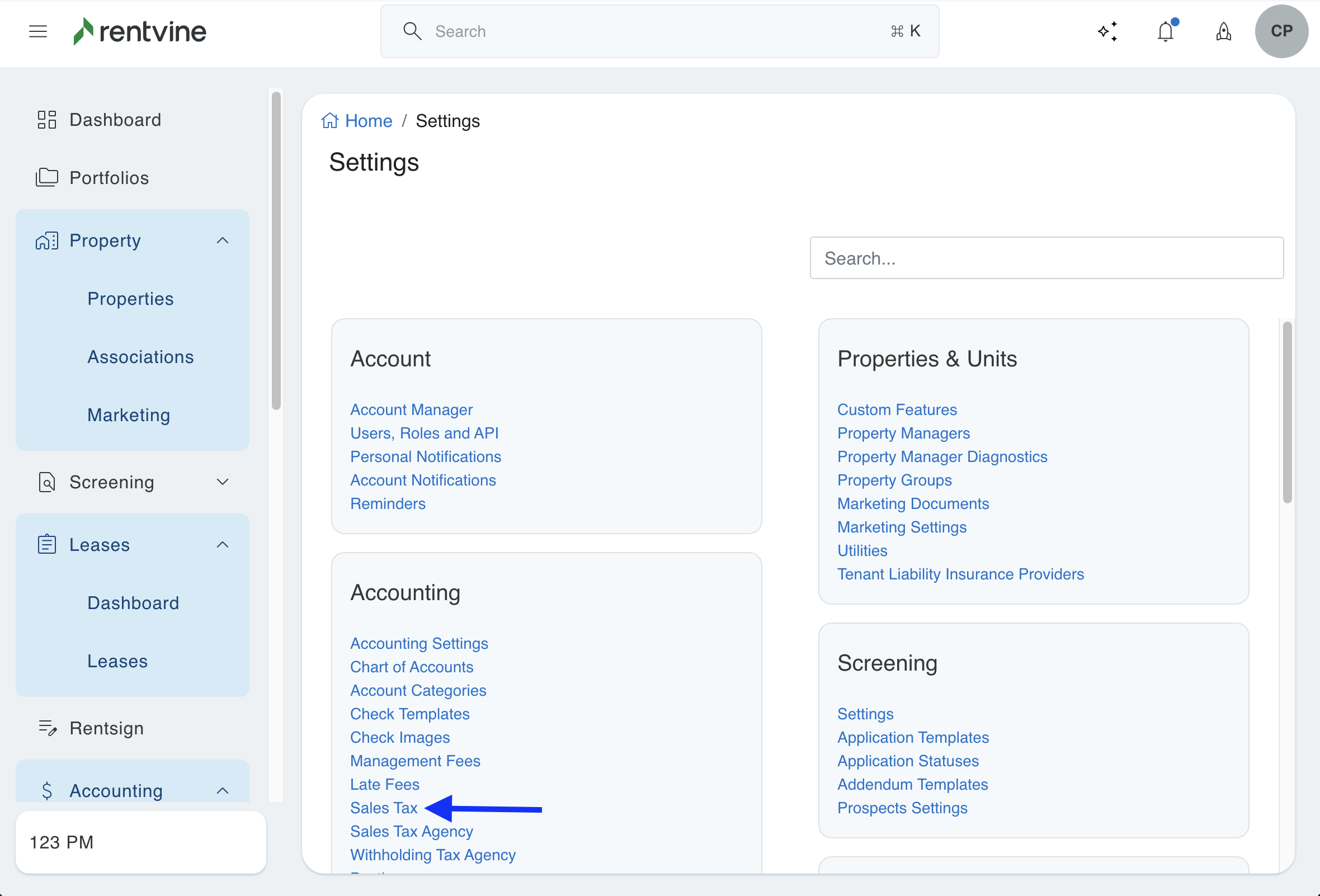
Task: Collapse the Property sidebar section
Action: click(222, 240)
